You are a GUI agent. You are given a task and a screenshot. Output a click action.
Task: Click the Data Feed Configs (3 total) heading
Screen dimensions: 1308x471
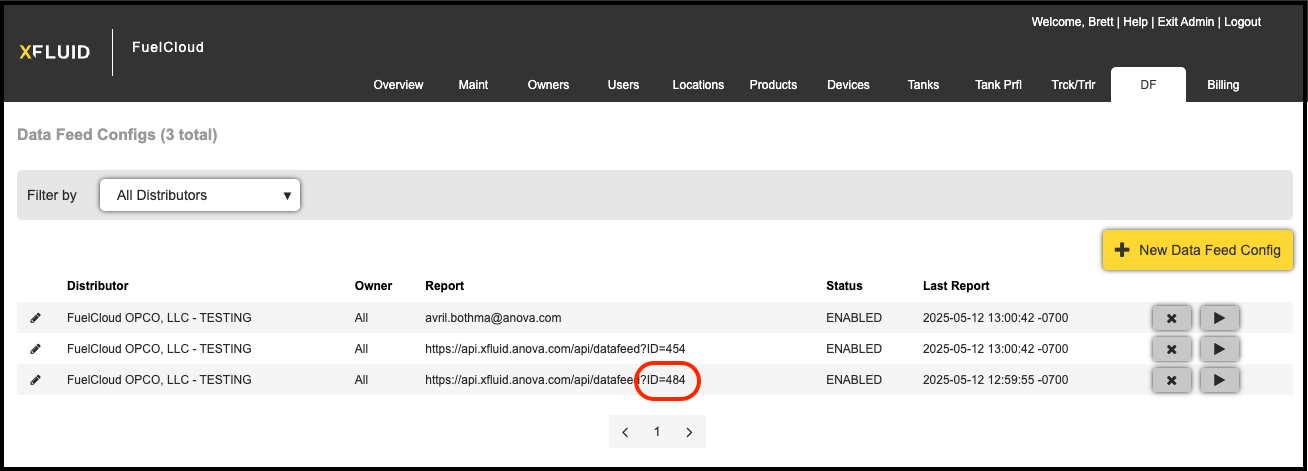[117, 134]
